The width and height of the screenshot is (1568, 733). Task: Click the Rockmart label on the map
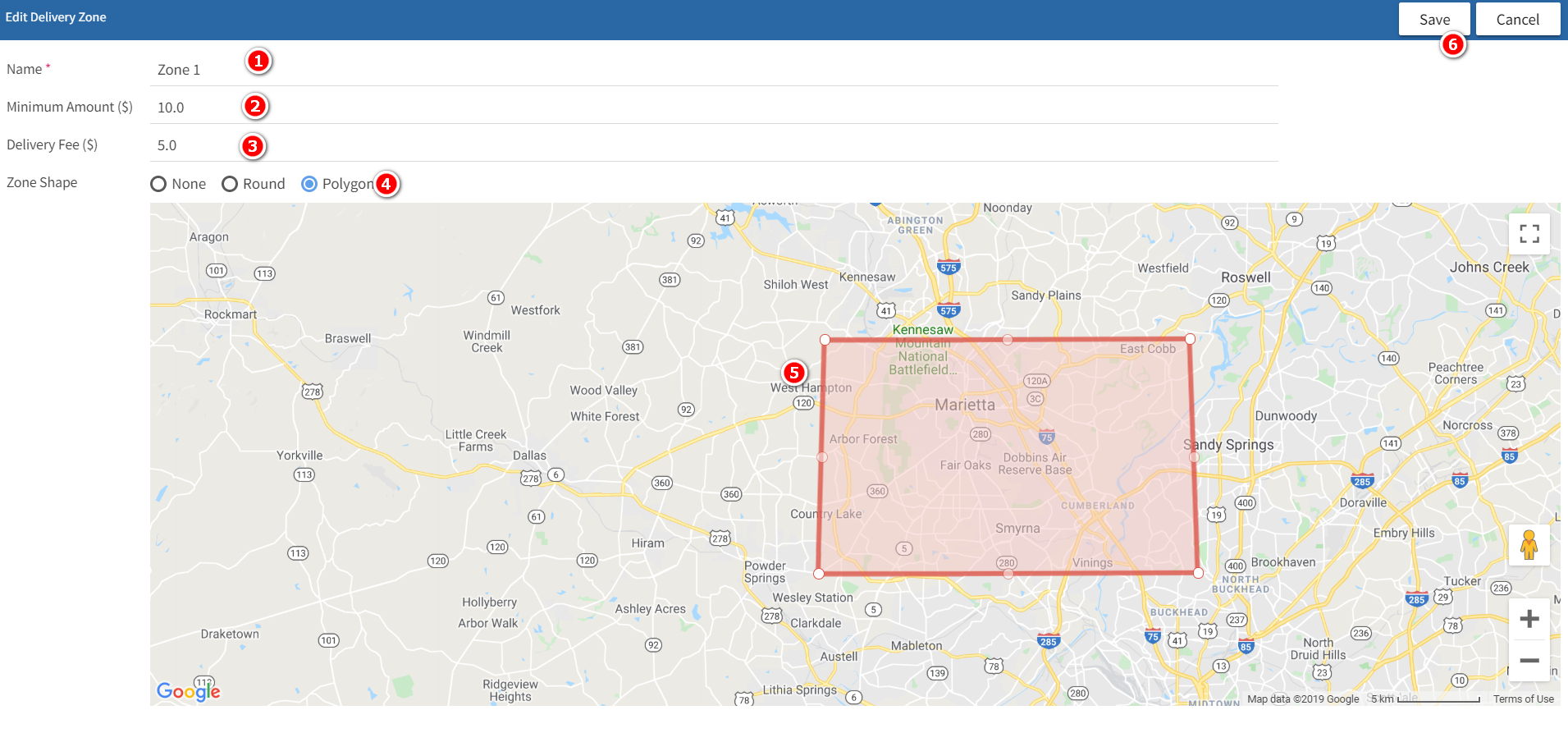click(231, 314)
